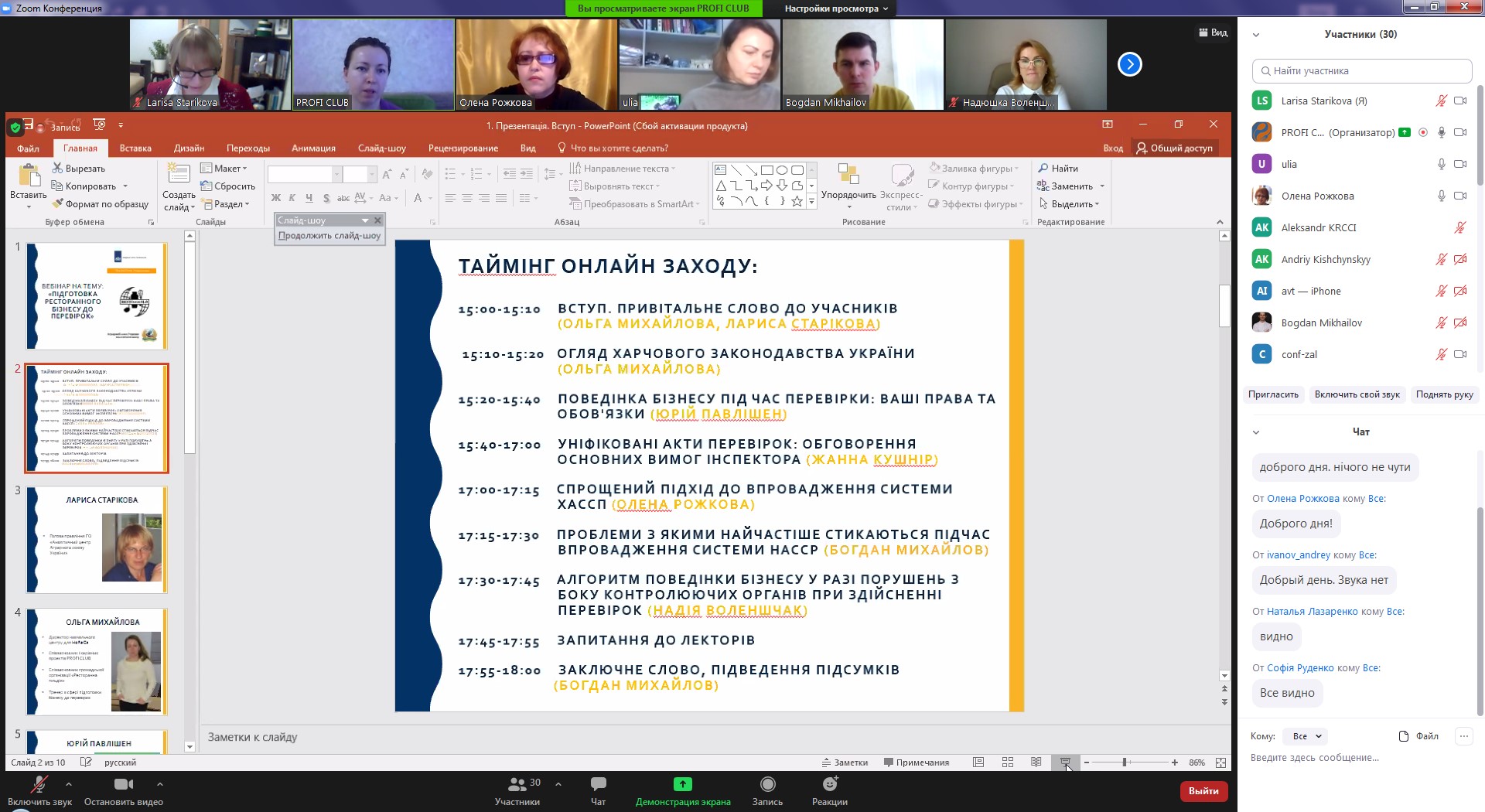
Task: Click the zoom in plus button on status bar
Action: [1175, 763]
